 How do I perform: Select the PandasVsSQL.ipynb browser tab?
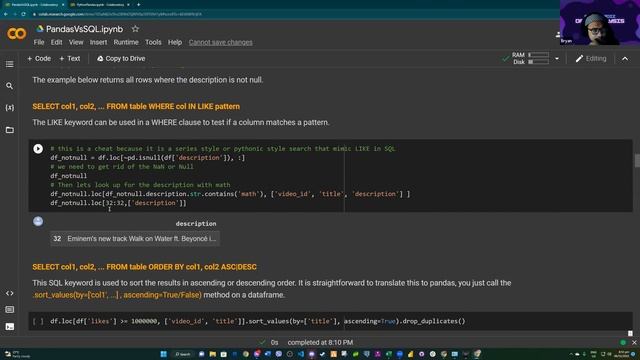point(34,4)
